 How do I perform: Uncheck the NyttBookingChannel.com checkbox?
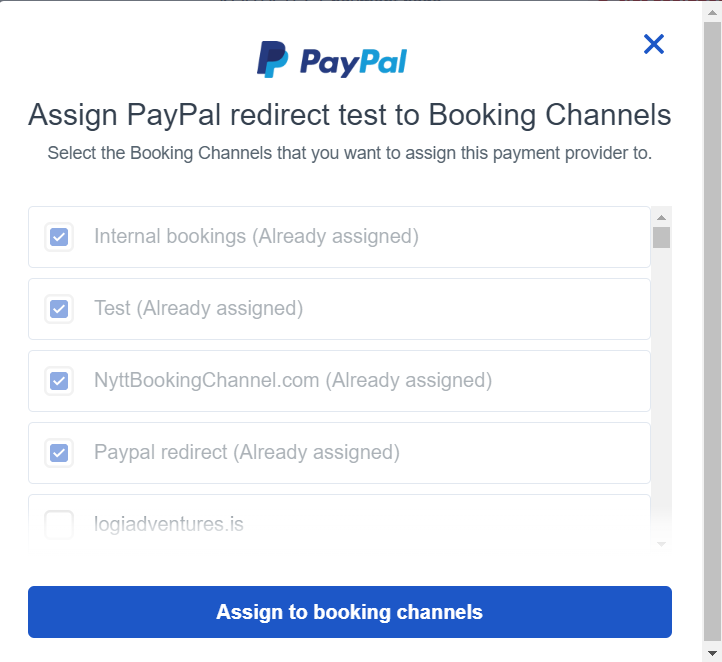pyautogui.click(x=59, y=381)
